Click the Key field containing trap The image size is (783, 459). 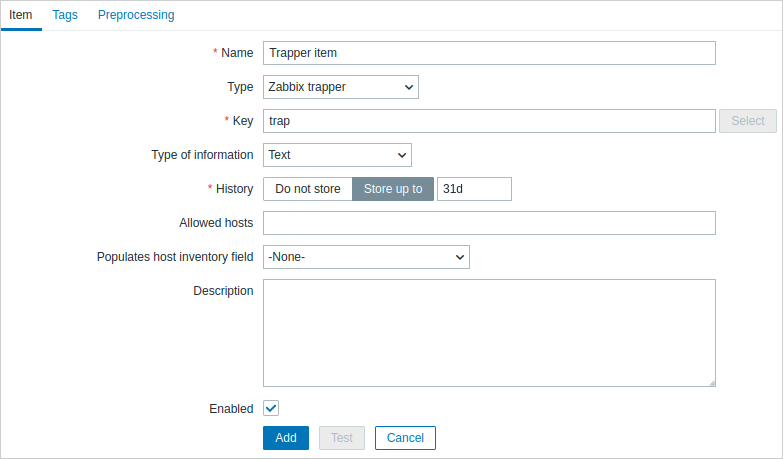pos(489,121)
